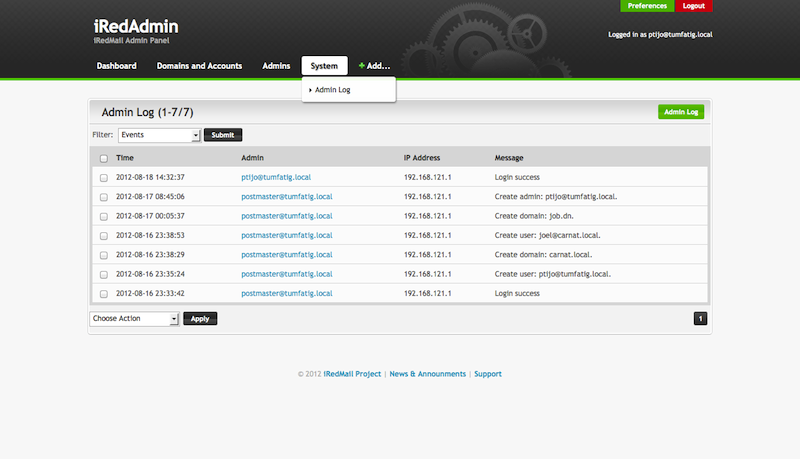800x459 pixels.
Task: Click timestamp 2012-08-17 08:45:06
Action: pyautogui.click(x=151, y=197)
